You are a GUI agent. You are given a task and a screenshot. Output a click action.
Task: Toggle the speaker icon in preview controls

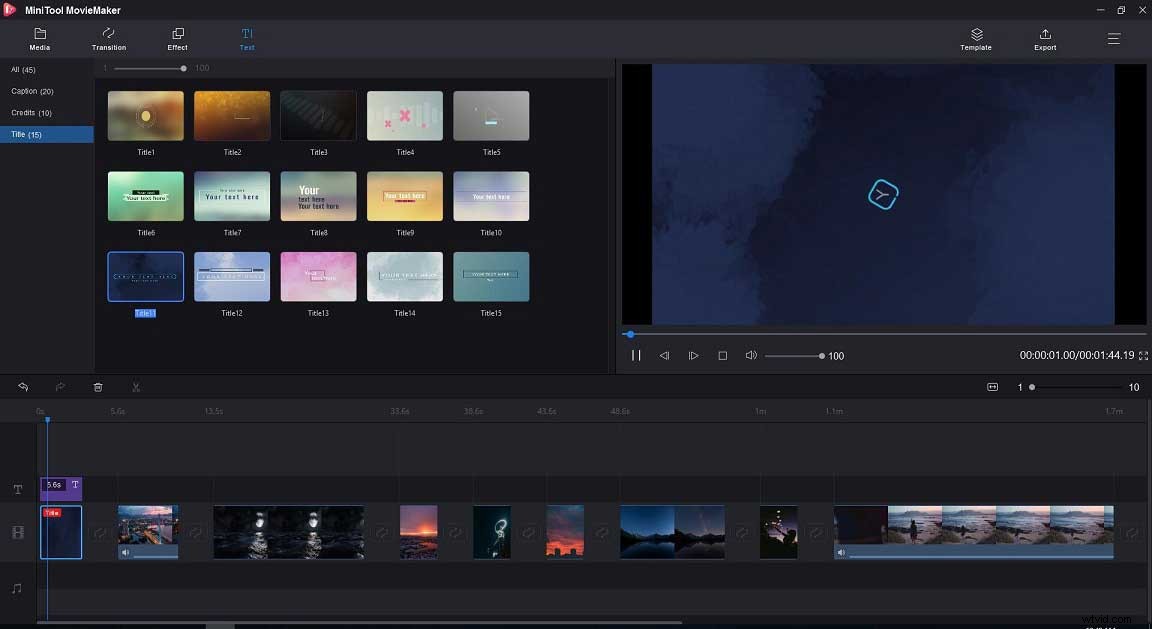click(751, 355)
